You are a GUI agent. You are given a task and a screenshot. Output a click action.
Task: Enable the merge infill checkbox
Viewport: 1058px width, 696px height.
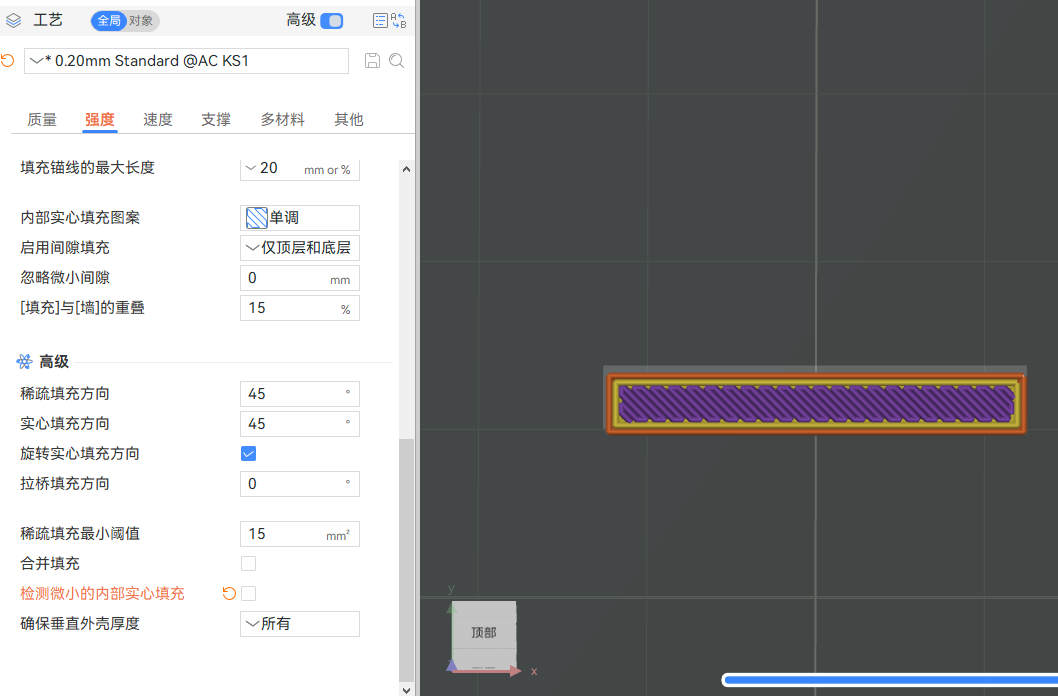click(x=248, y=564)
